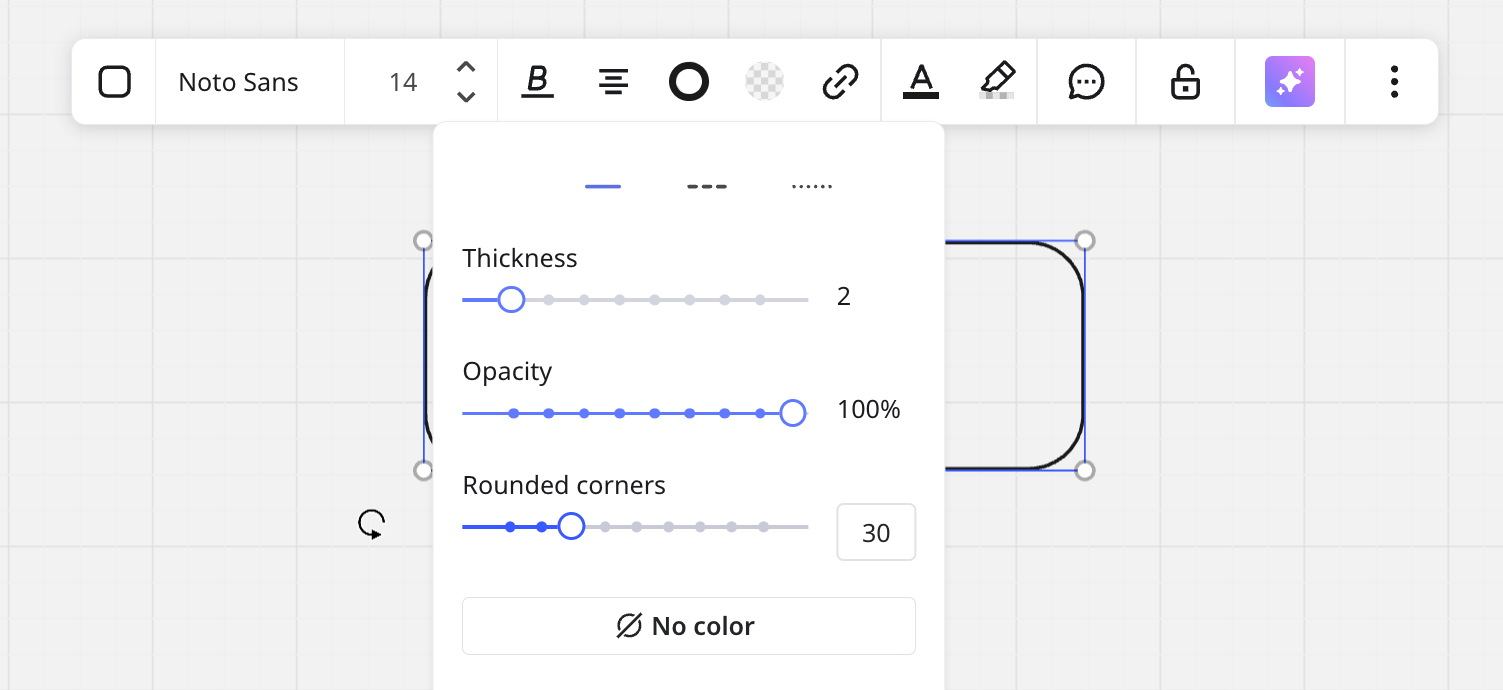This screenshot has width=1503, height=690.
Task: Open the border style options
Action: 688,81
